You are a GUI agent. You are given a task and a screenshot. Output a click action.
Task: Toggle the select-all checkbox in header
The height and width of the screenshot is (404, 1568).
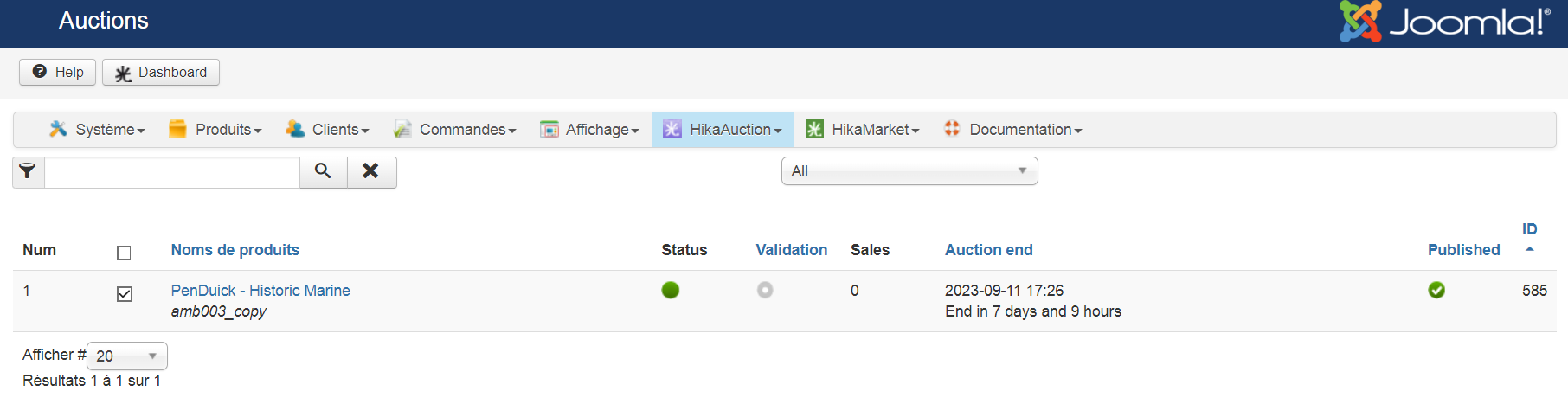pyautogui.click(x=124, y=253)
